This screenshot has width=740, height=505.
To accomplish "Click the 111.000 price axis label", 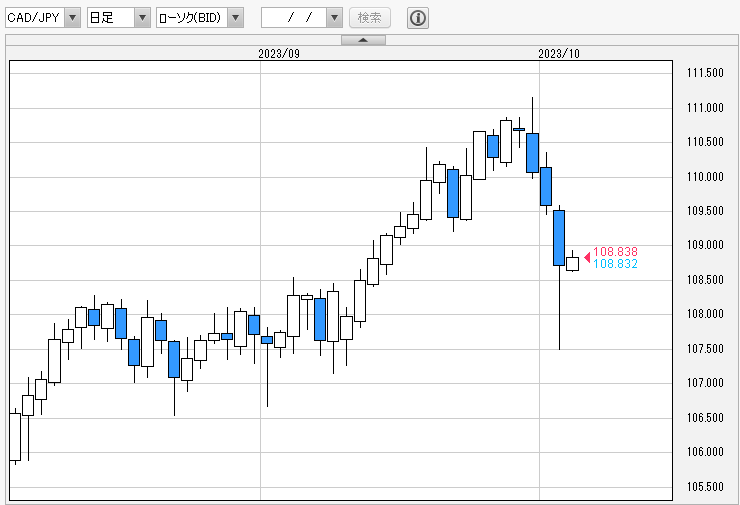I will (x=705, y=108).
